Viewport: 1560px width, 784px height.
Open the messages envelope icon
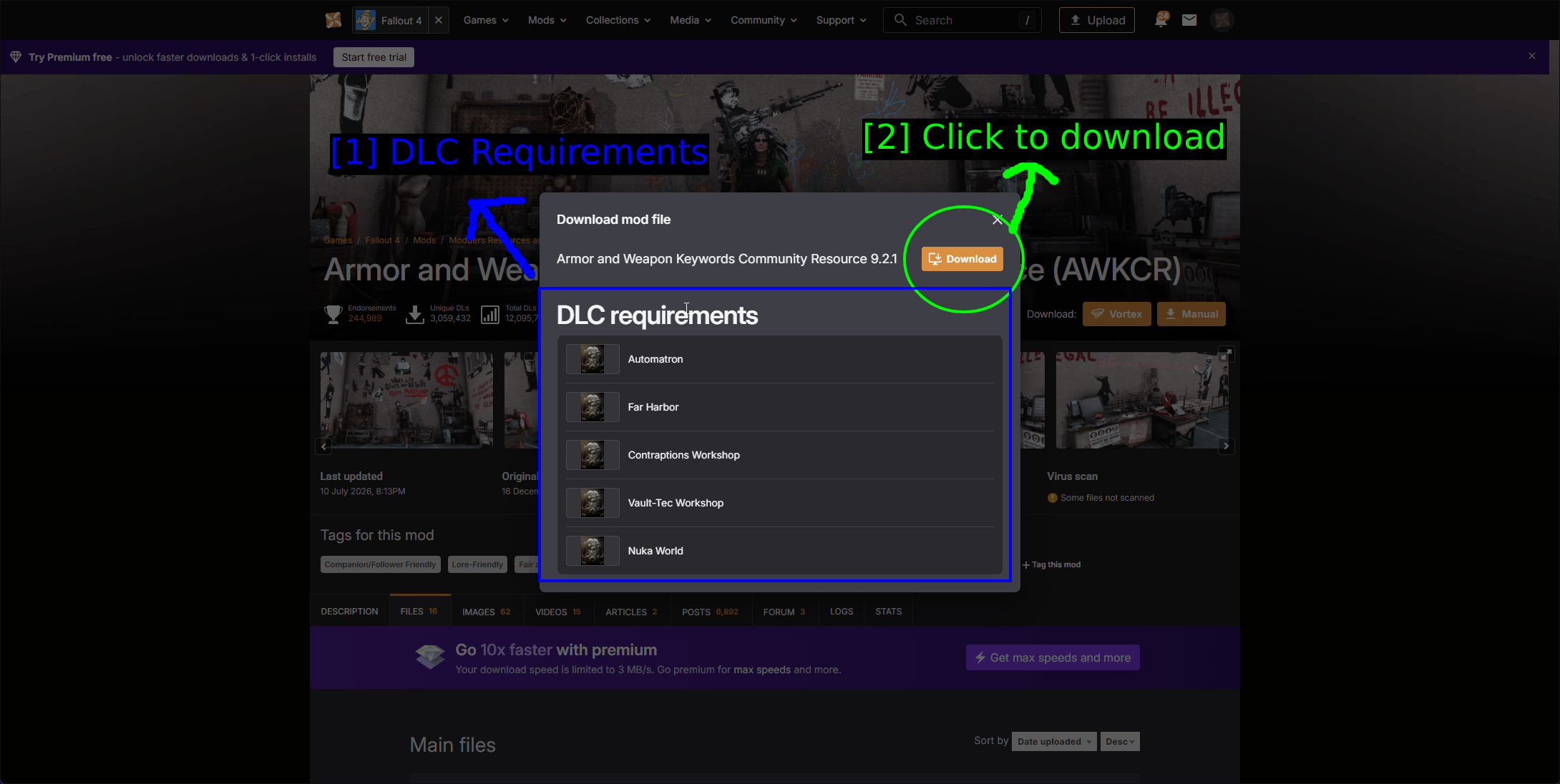[x=1189, y=20]
